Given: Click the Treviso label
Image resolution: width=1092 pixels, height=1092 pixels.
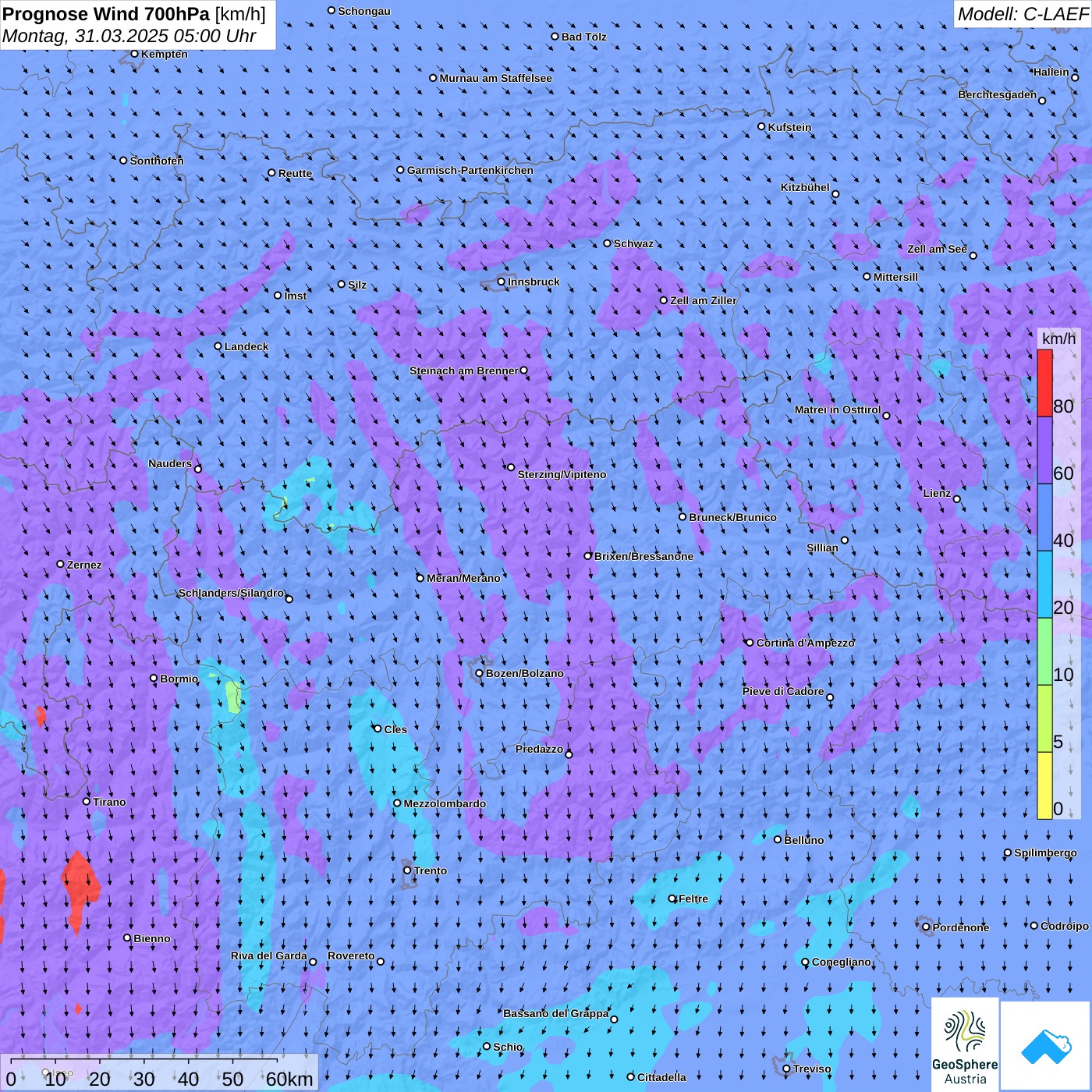Looking at the screenshot, I should [812, 1069].
